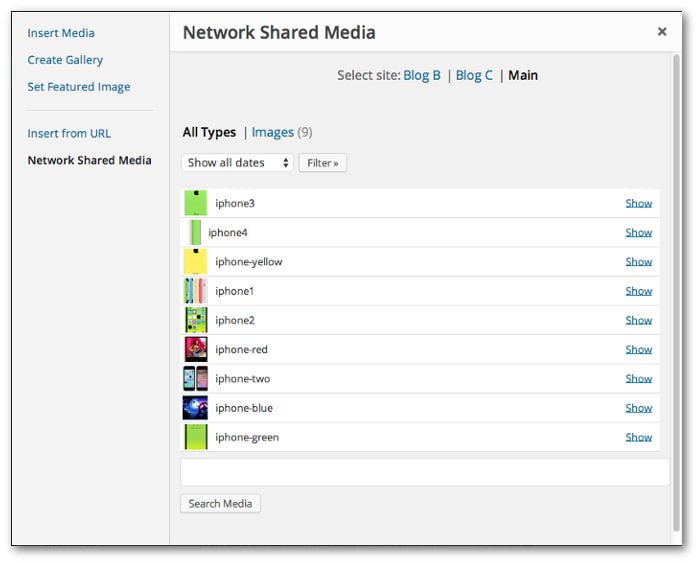Click the iphone4 thumbnail
This screenshot has width=700, height=564.
click(x=195, y=232)
